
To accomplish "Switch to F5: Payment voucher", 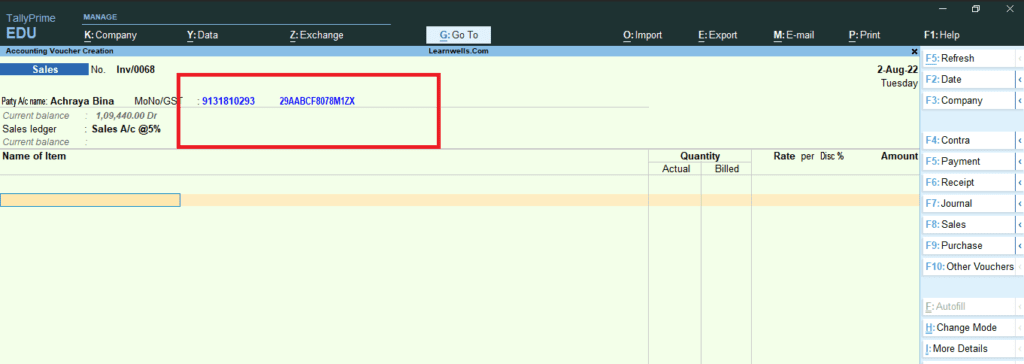I will point(968,161).
